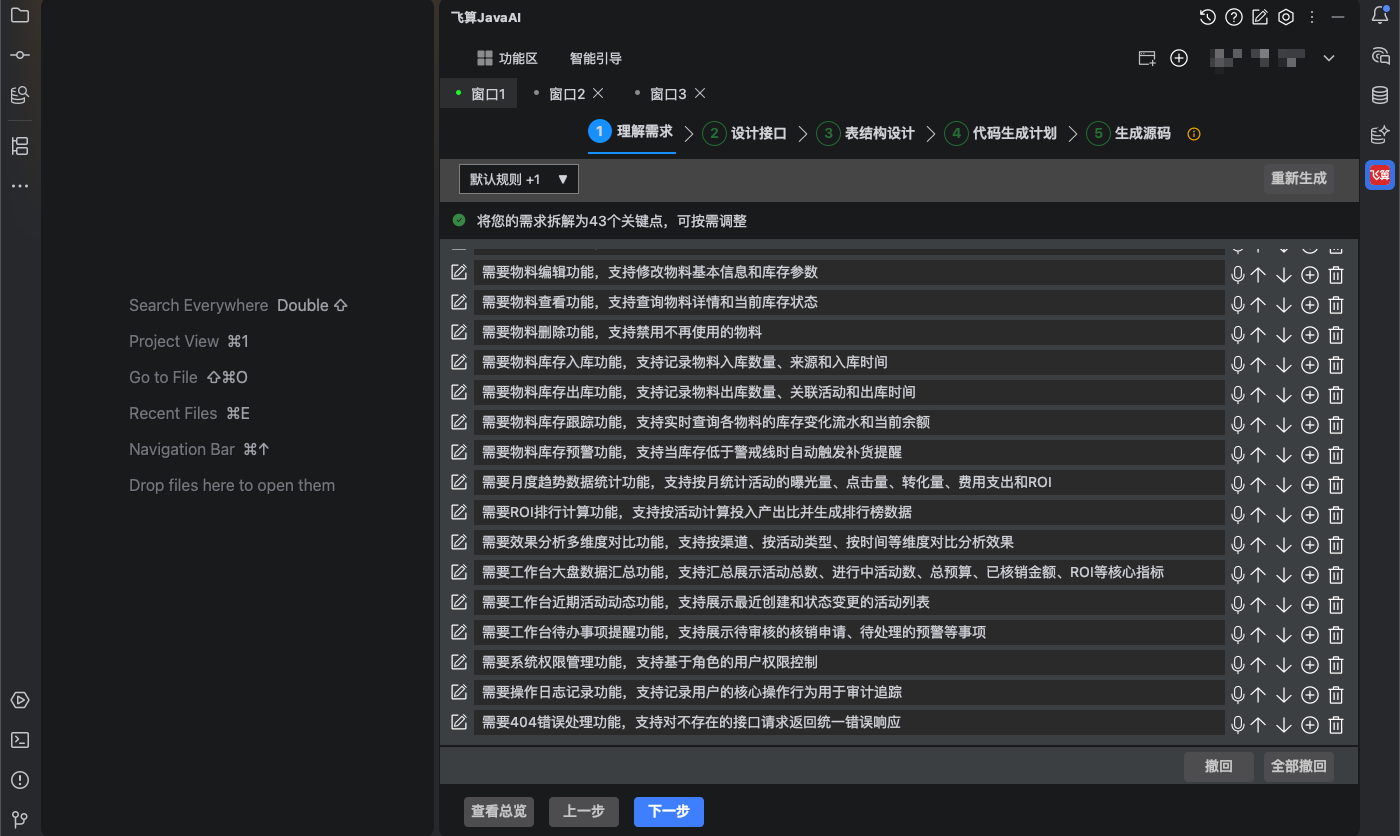Move the 需要物料删除功能 row up

click(1258, 335)
